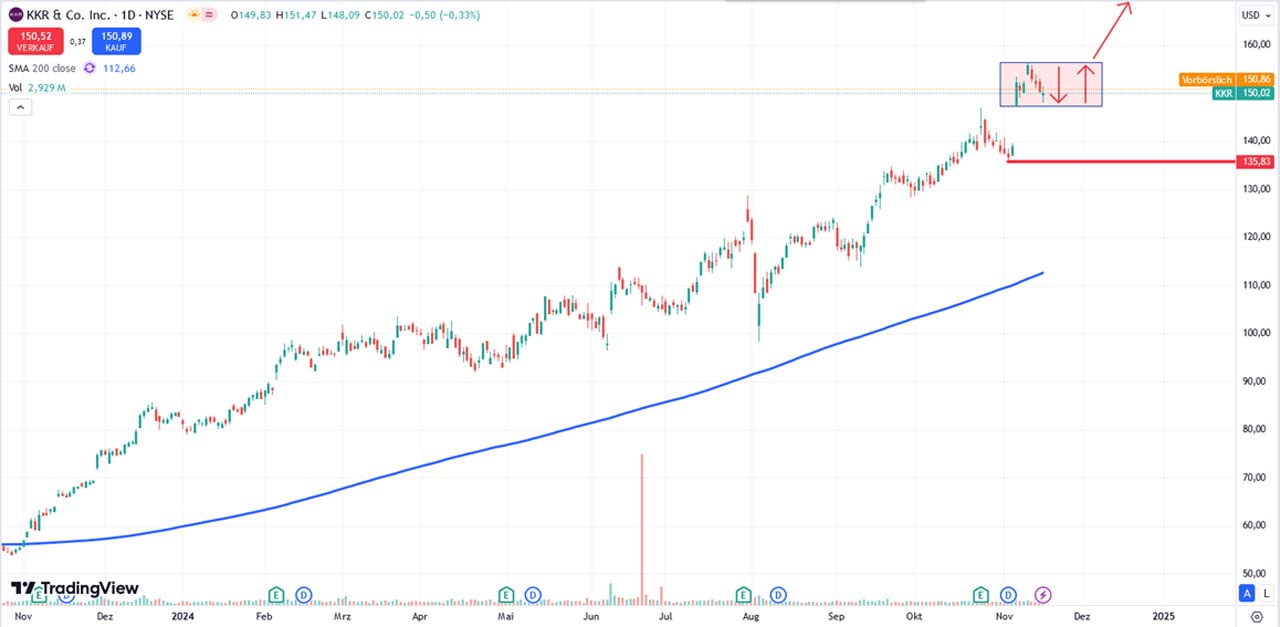Click the 2,929 M volume value
The height and width of the screenshot is (627, 1280).
click(x=46, y=88)
